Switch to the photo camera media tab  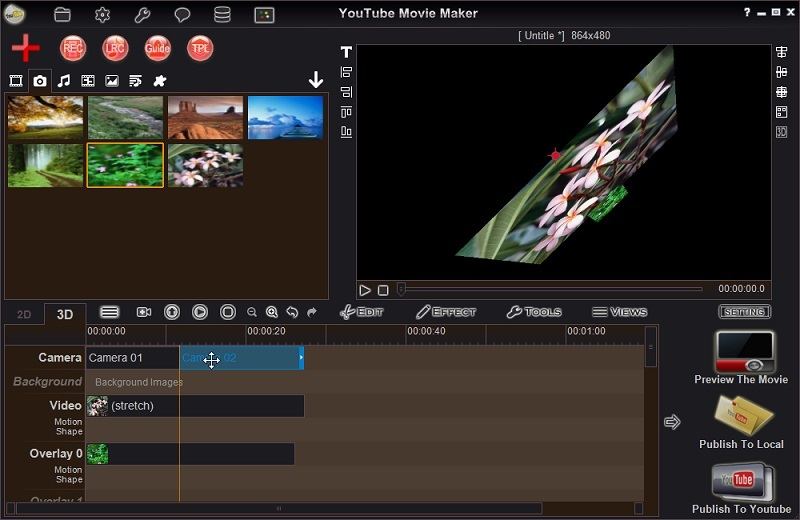click(40, 81)
